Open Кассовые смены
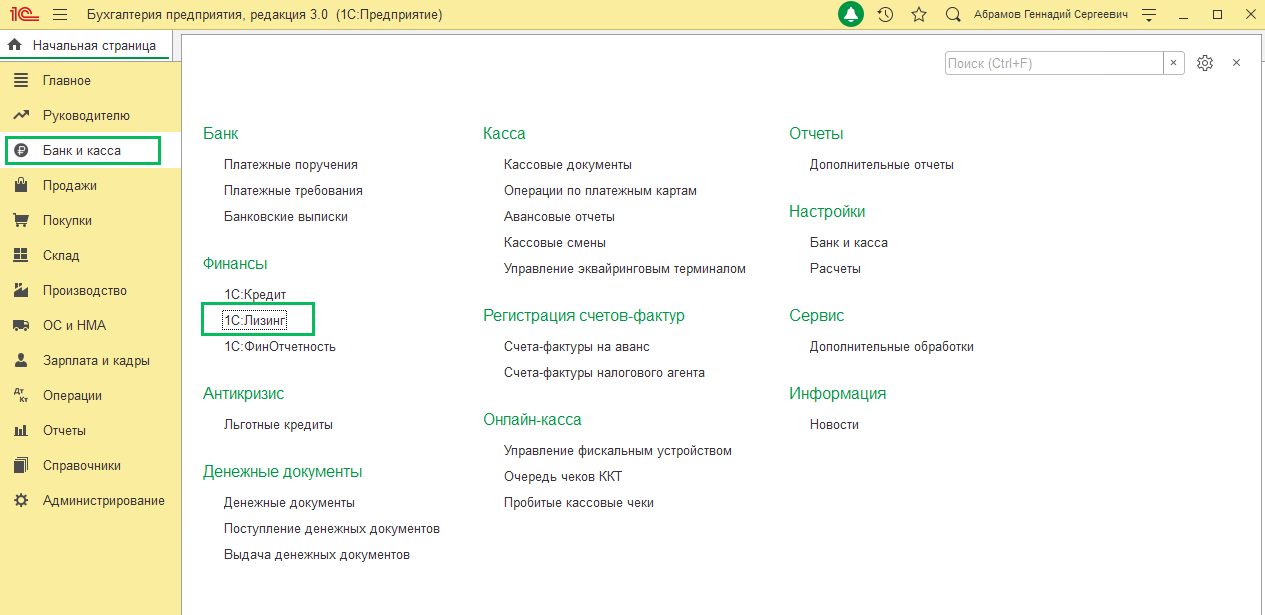This screenshot has width=1265, height=615. coord(555,243)
